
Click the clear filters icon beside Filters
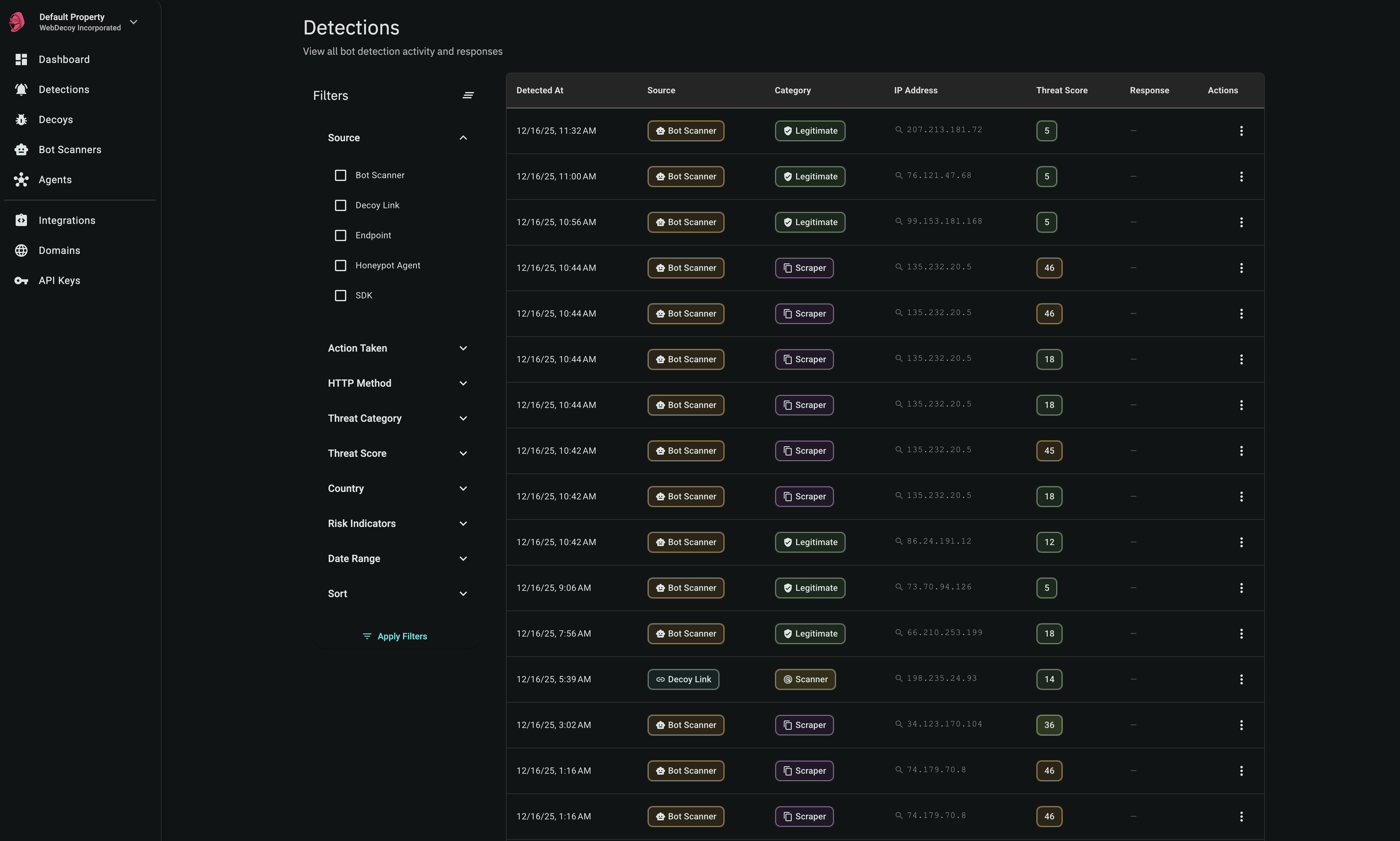(467, 96)
